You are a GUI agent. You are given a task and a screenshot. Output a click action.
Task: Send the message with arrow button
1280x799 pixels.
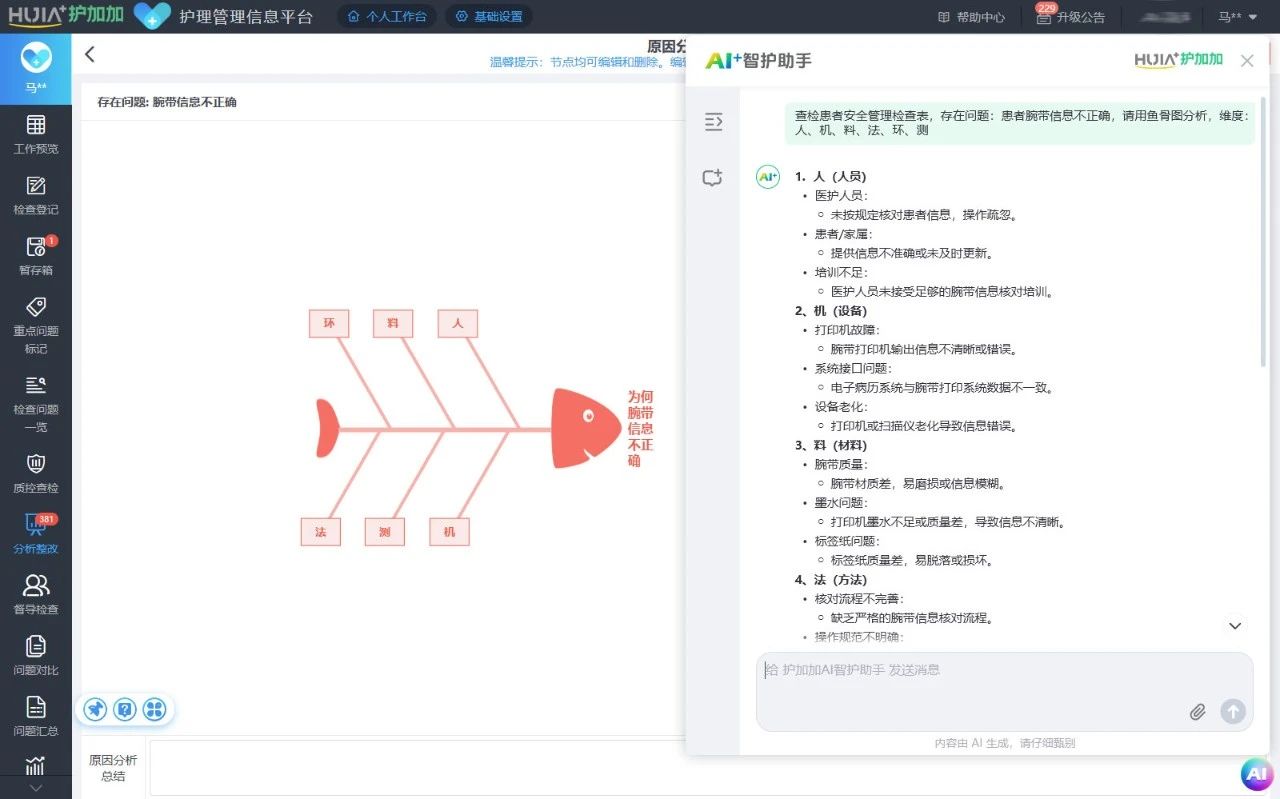(x=1233, y=711)
